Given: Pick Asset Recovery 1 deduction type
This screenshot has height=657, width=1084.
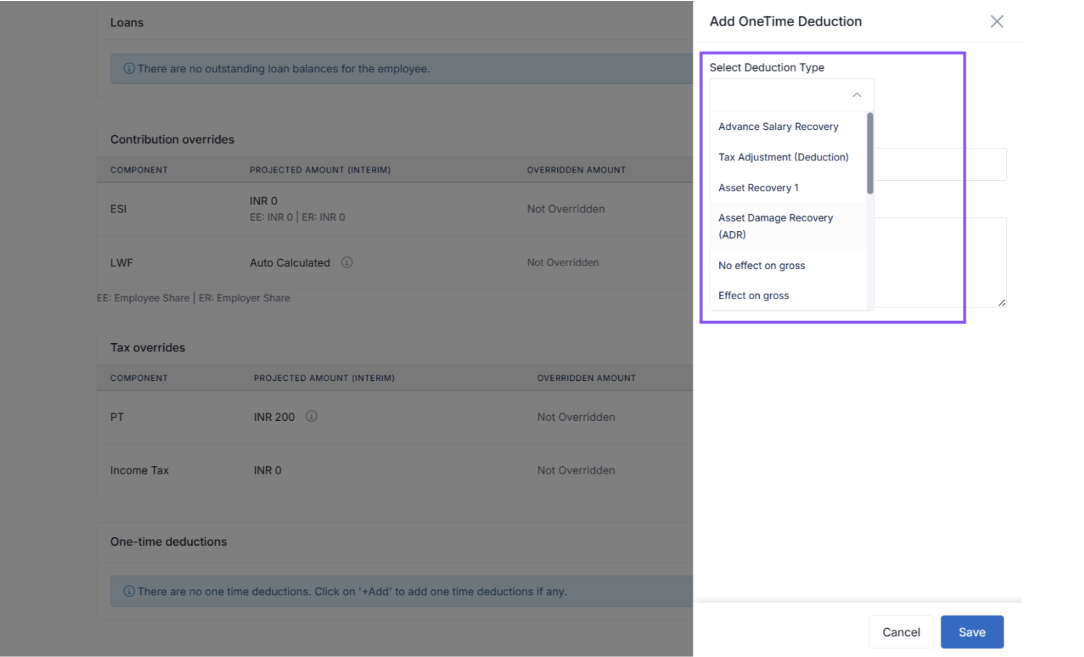Looking at the screenshot, I should pyautogui.click(x=758, y=188).
